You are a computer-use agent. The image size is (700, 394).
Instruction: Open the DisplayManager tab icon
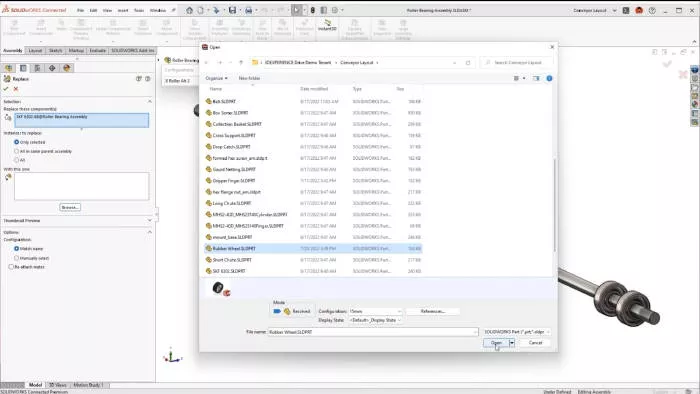tap(67, 68)
